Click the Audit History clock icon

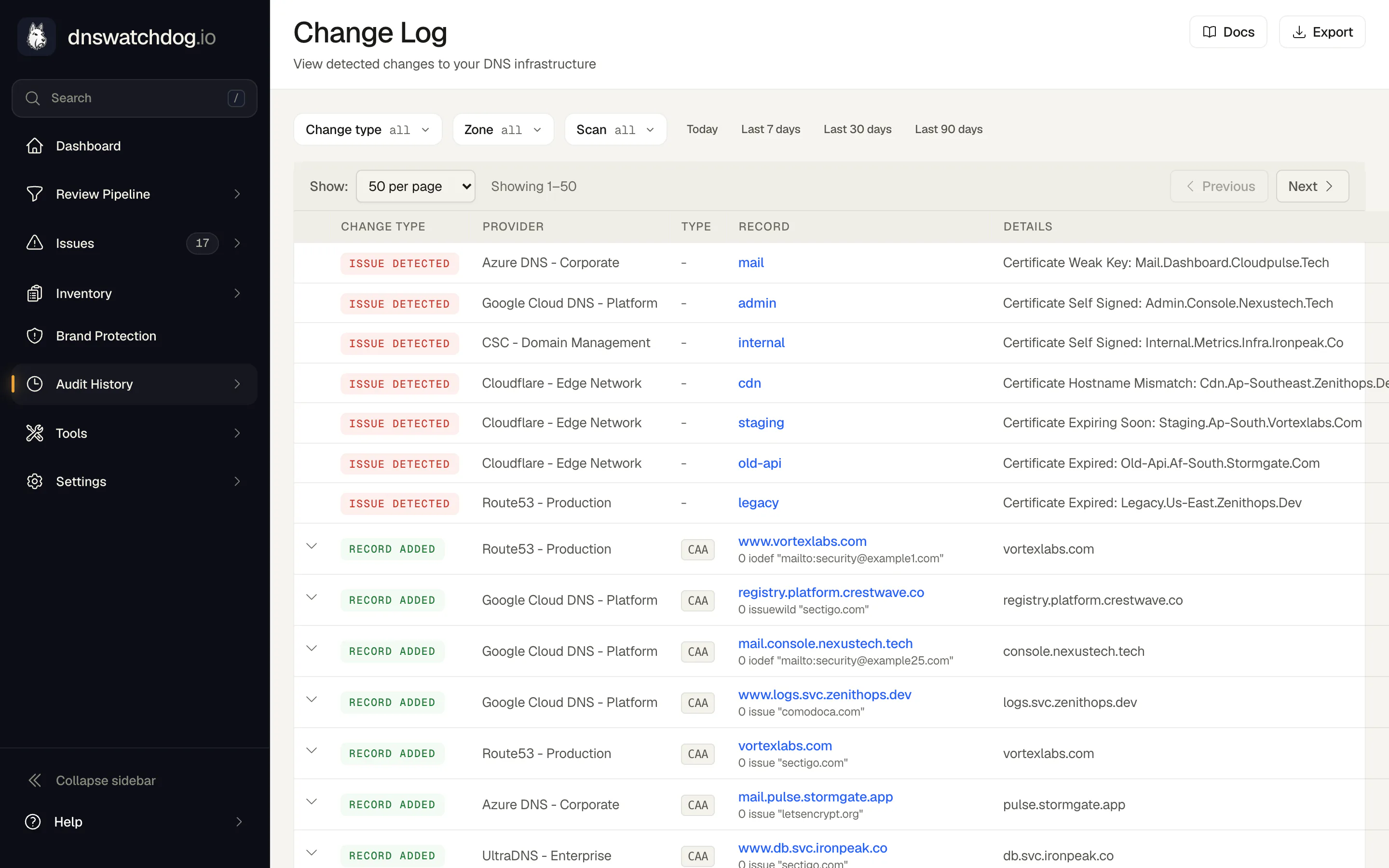34,384
